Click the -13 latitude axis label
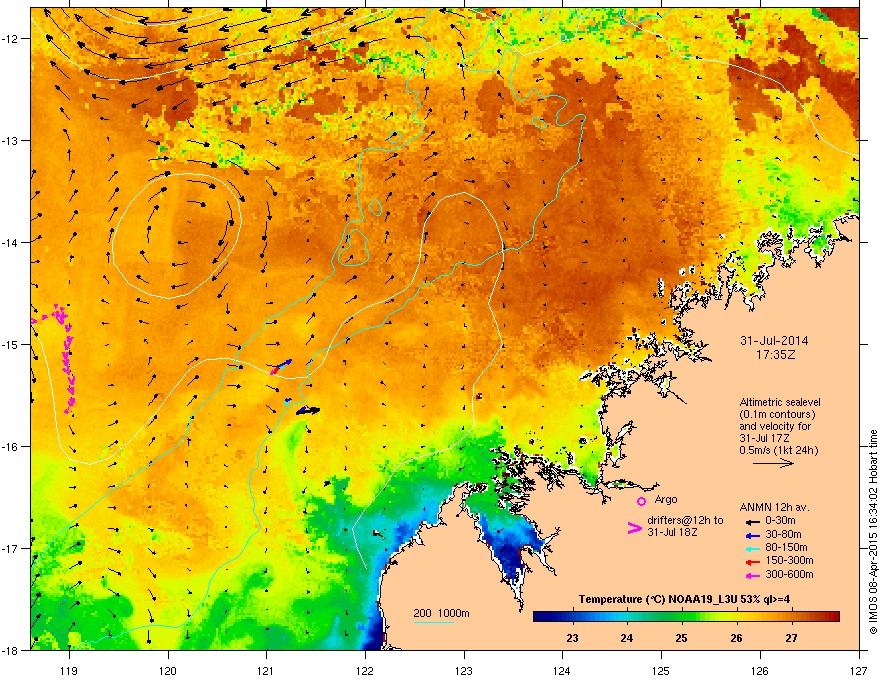Screen dimensions: 880x680 pos(10,140)
